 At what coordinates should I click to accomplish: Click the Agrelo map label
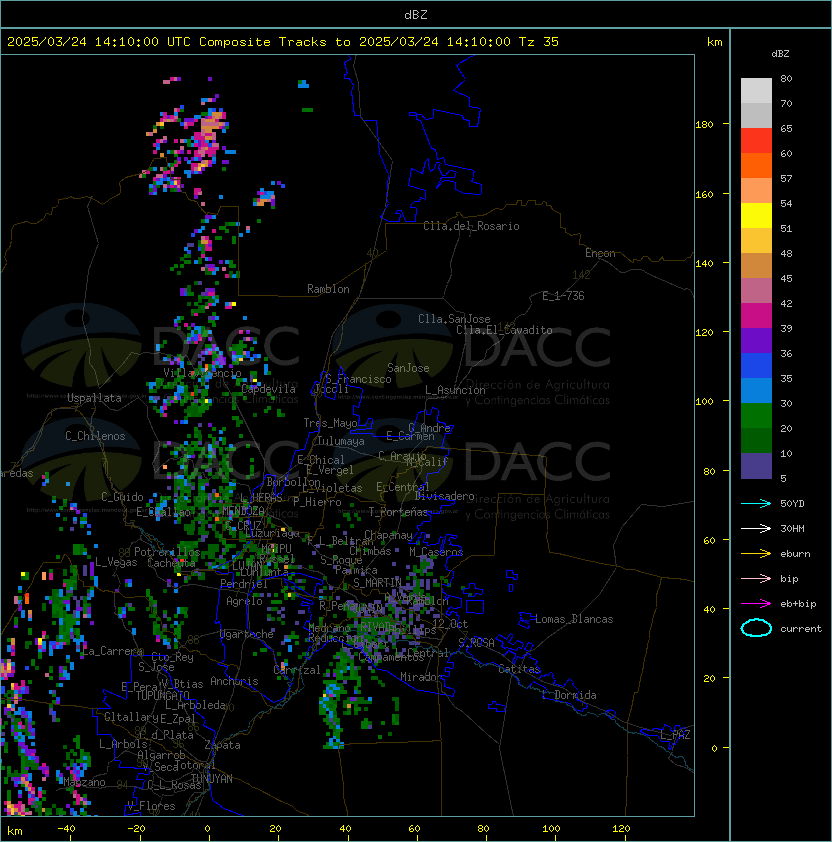(x=244, y=601)
